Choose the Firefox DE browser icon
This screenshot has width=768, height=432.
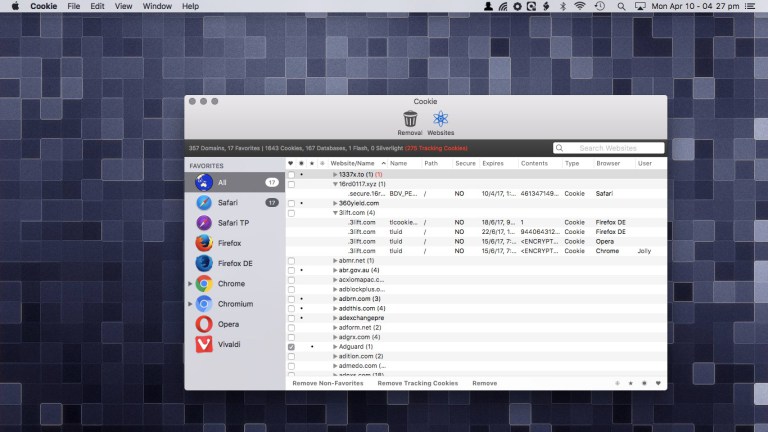pyautogui.click(x=204, y=263)
